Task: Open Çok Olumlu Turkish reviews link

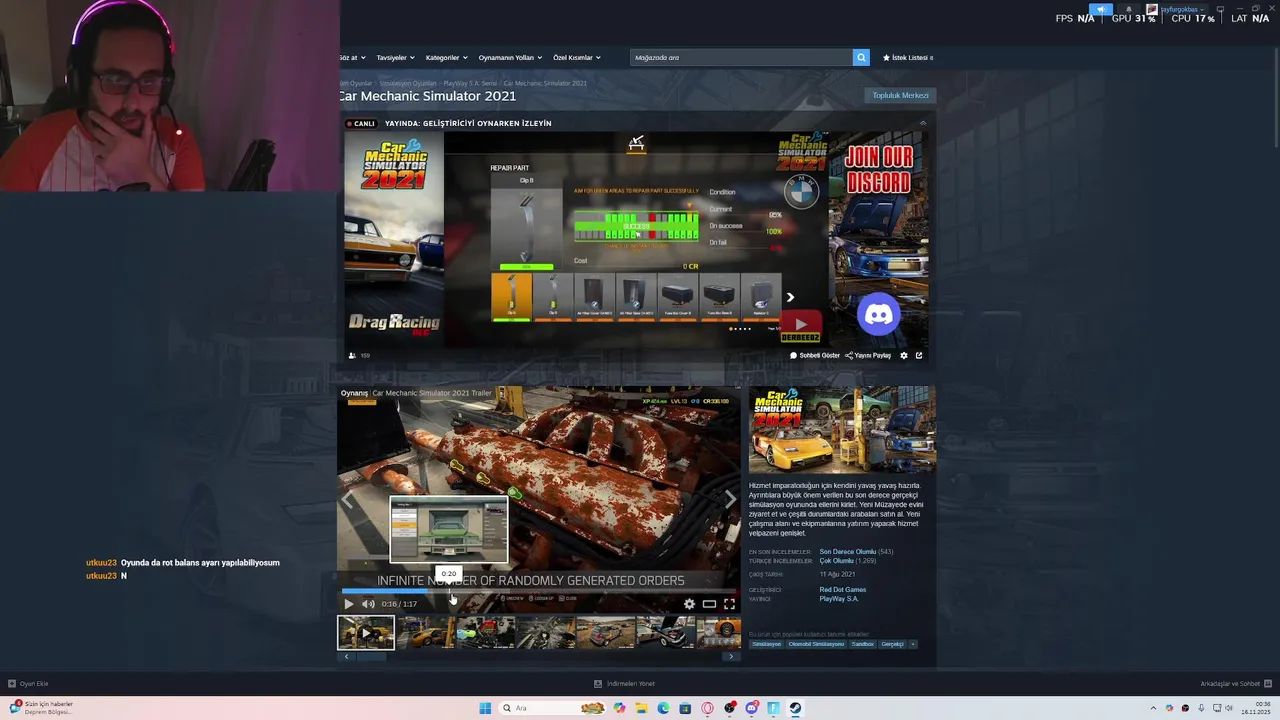Action: tap(836, 561)
